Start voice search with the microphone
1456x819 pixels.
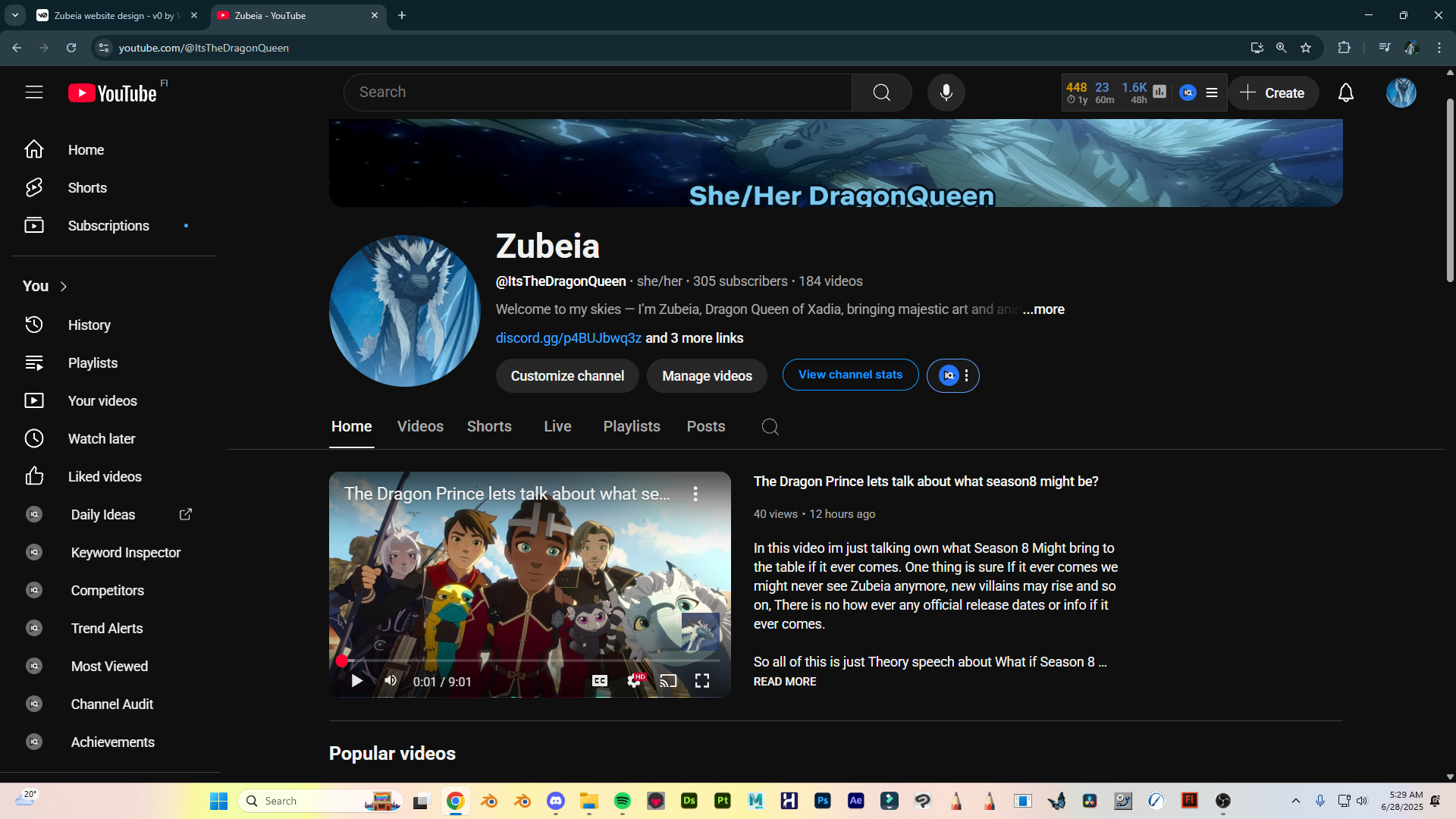point(946,93)
